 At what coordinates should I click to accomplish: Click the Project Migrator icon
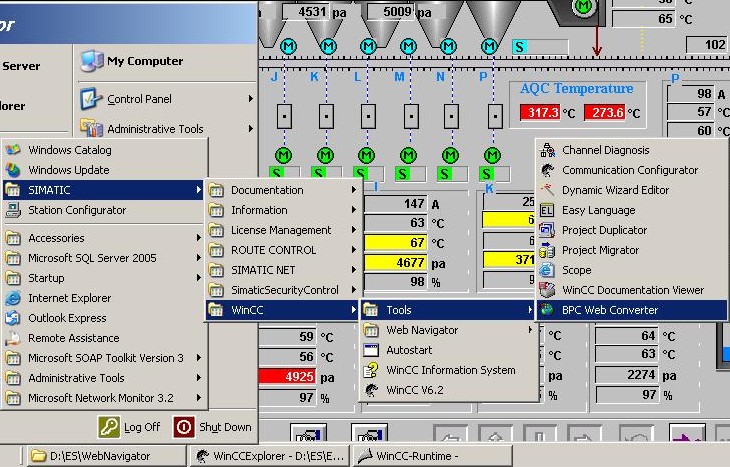[547, 250]
